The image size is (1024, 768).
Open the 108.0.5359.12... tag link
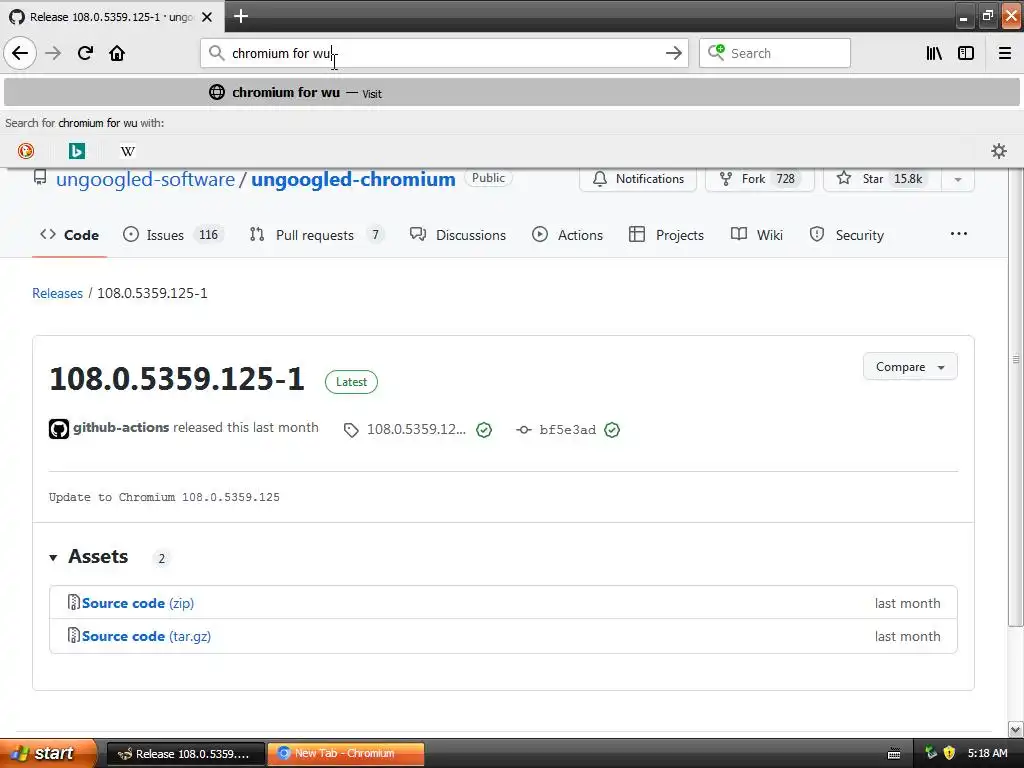(416, 429)
